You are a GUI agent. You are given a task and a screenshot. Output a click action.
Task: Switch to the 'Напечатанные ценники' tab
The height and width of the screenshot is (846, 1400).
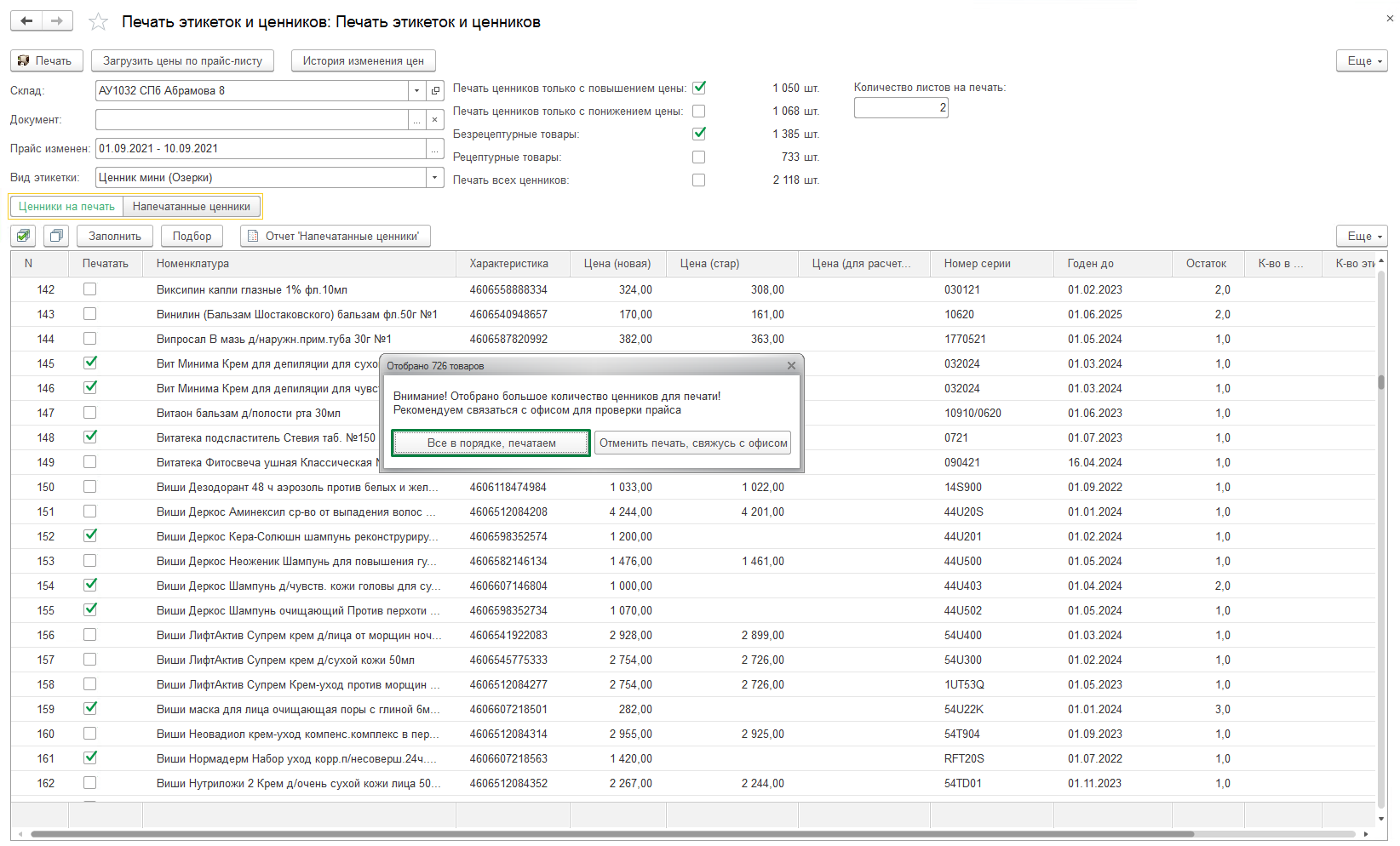(x=192, y=207)
